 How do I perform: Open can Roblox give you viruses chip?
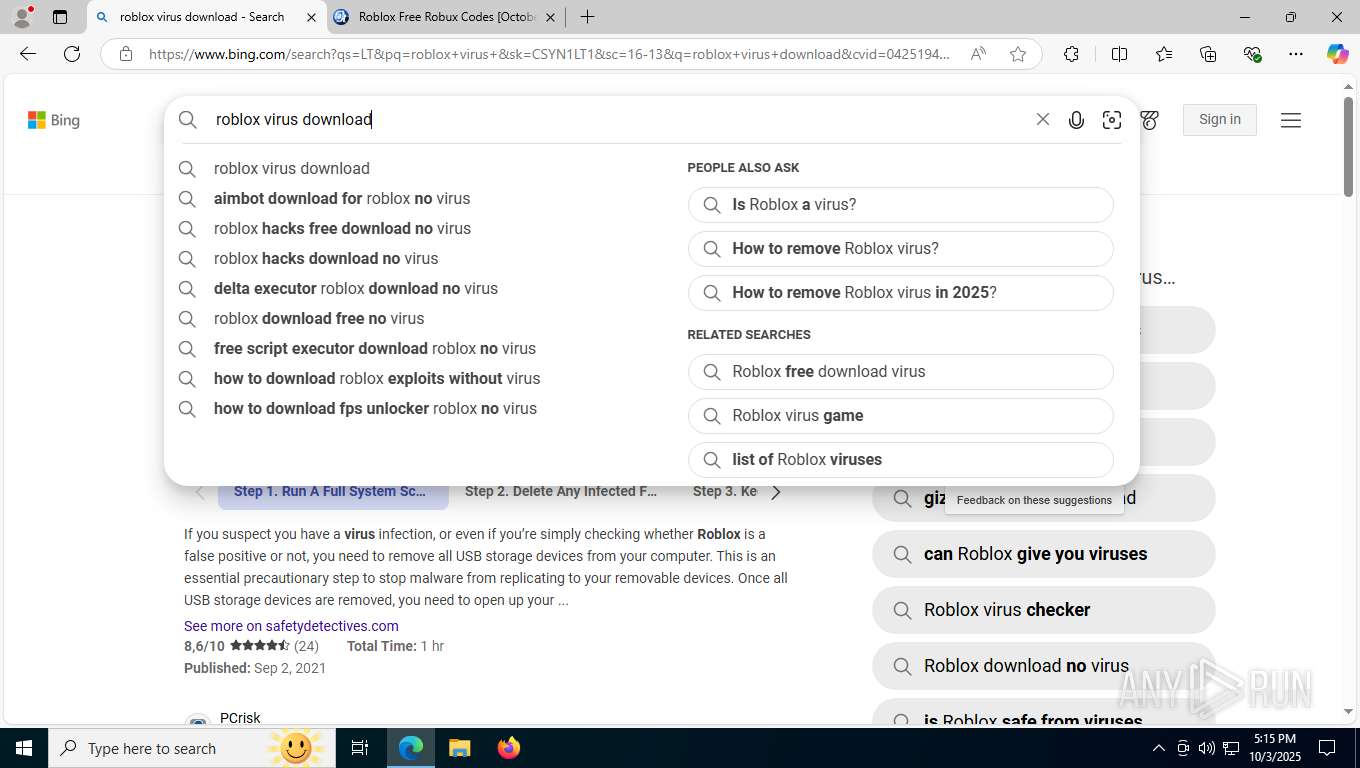click(x=1043, y=554)
